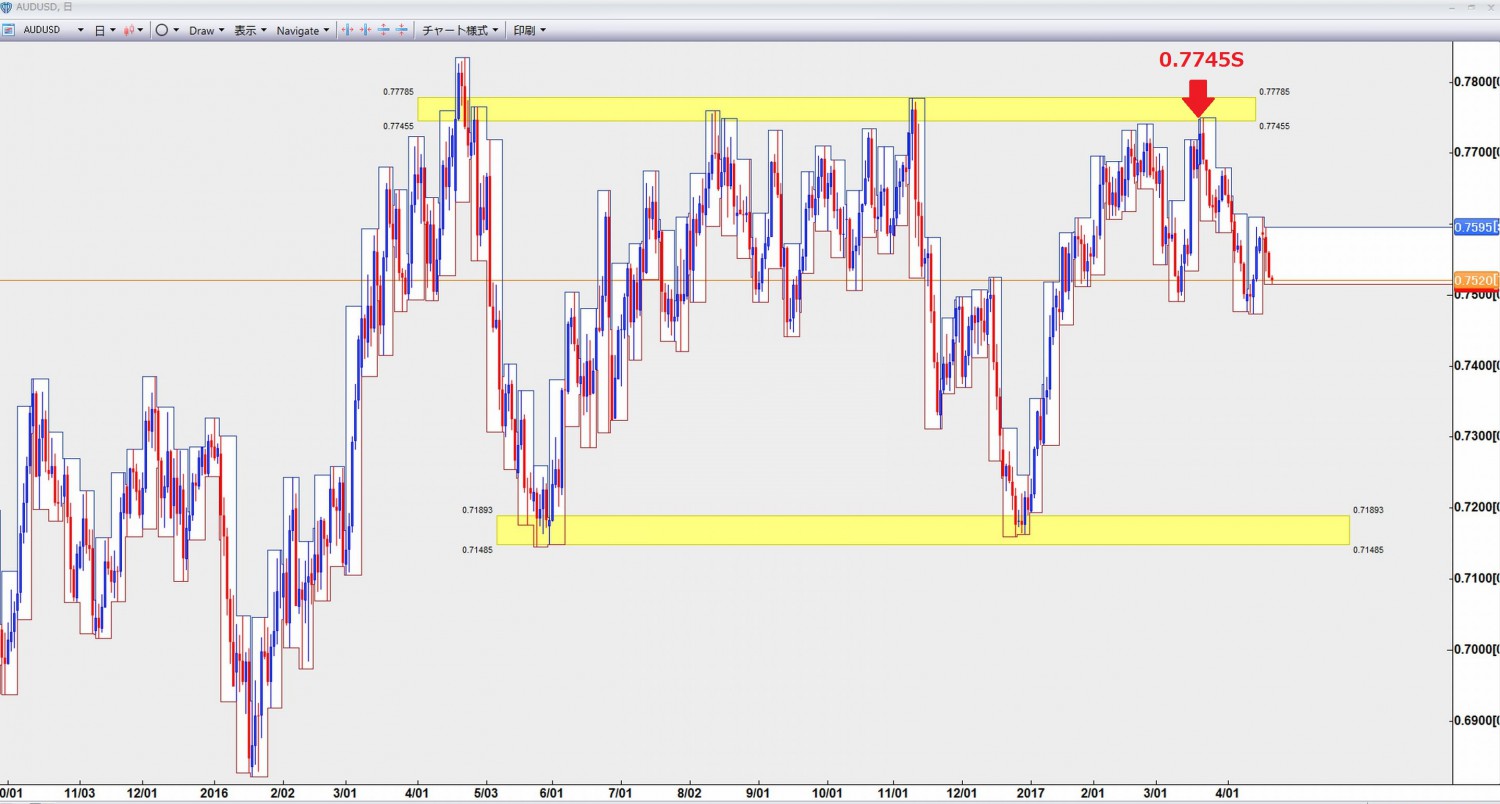Select the lower yellow support zone rectangle
1500x804 pixels.
(x=922, y=530)
